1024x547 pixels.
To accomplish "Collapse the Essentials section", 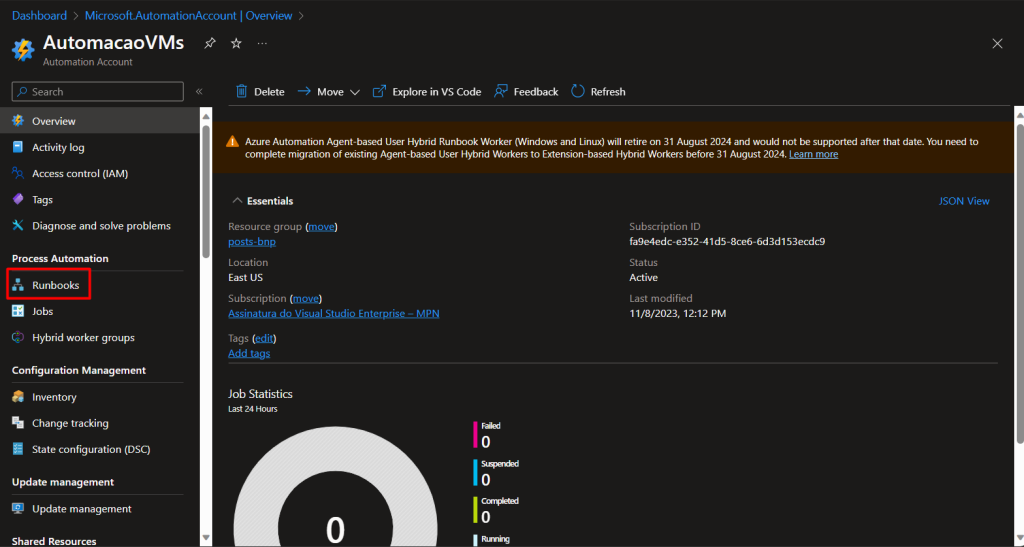I will click(x=237, y=201).
